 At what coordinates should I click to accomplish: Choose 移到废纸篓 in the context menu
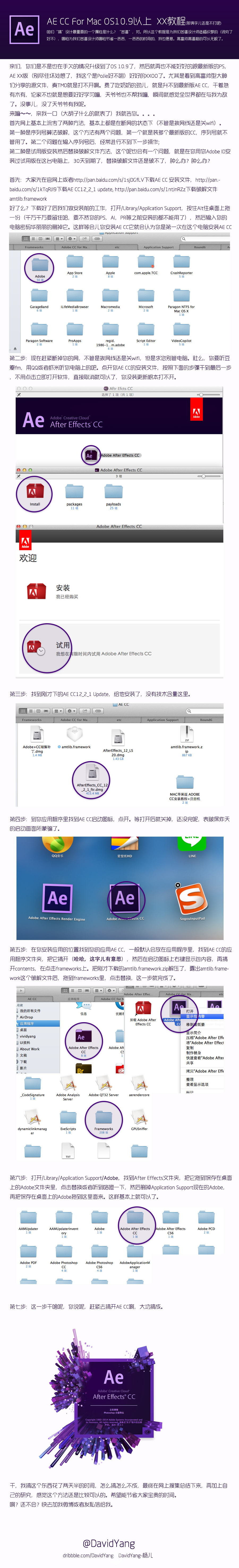pos(195,1024)
